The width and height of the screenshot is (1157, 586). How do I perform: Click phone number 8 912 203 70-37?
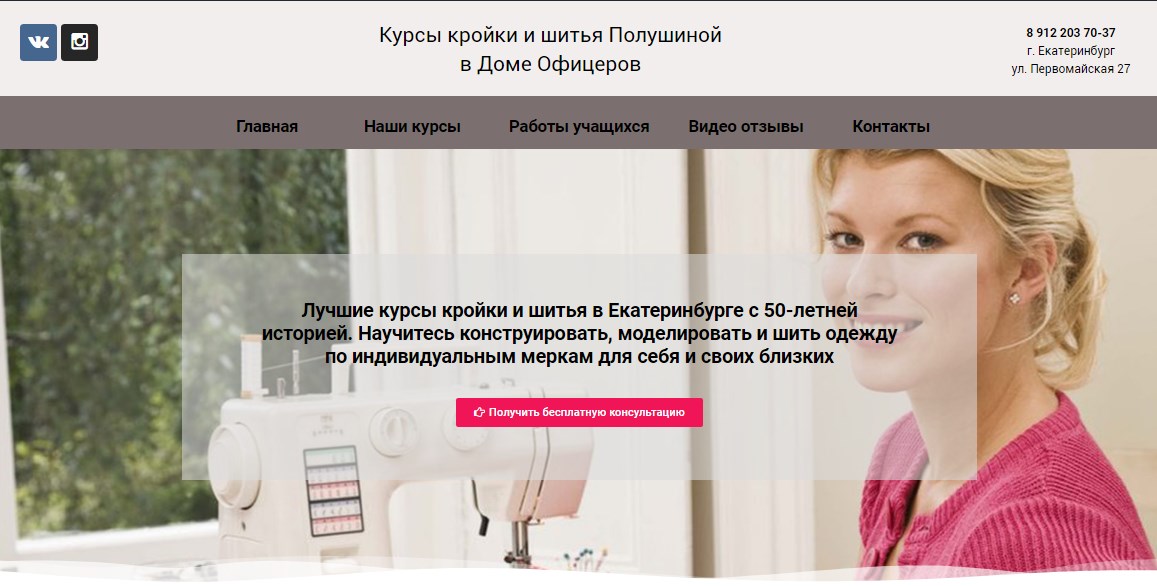1071,32
